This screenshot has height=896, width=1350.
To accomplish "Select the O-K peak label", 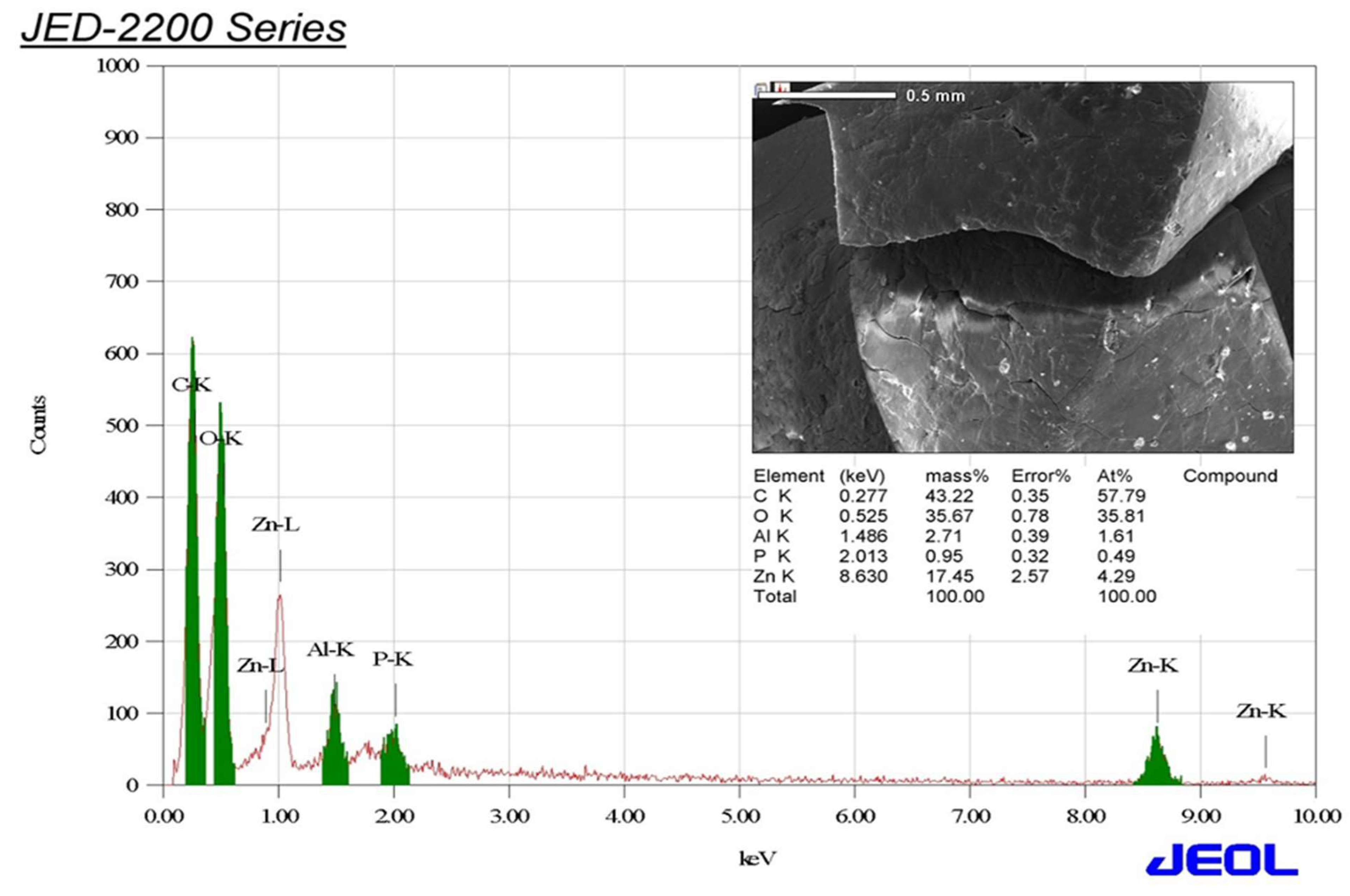I will coord(220,439).
